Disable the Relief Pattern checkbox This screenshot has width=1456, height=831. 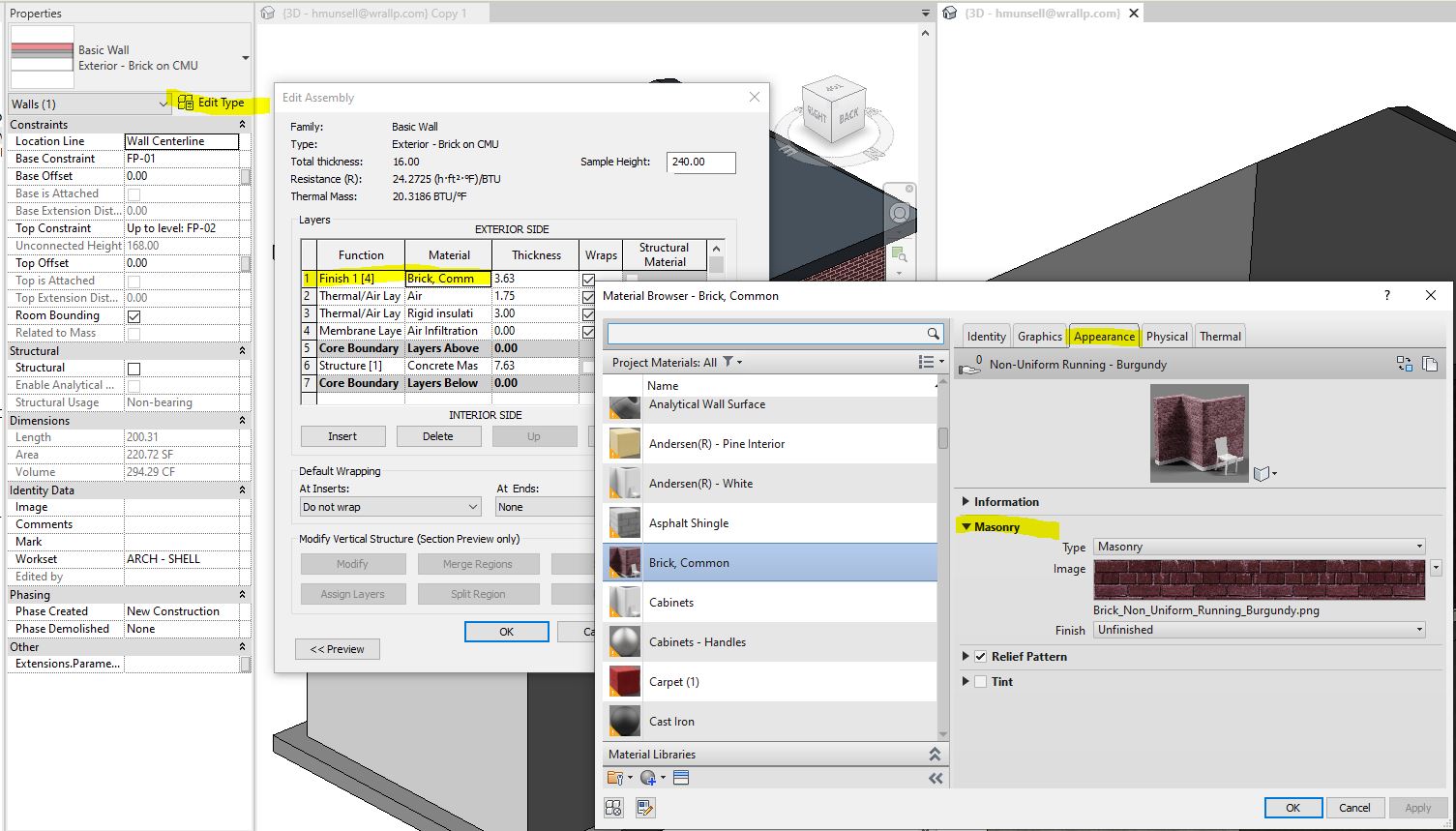(980, 656)
